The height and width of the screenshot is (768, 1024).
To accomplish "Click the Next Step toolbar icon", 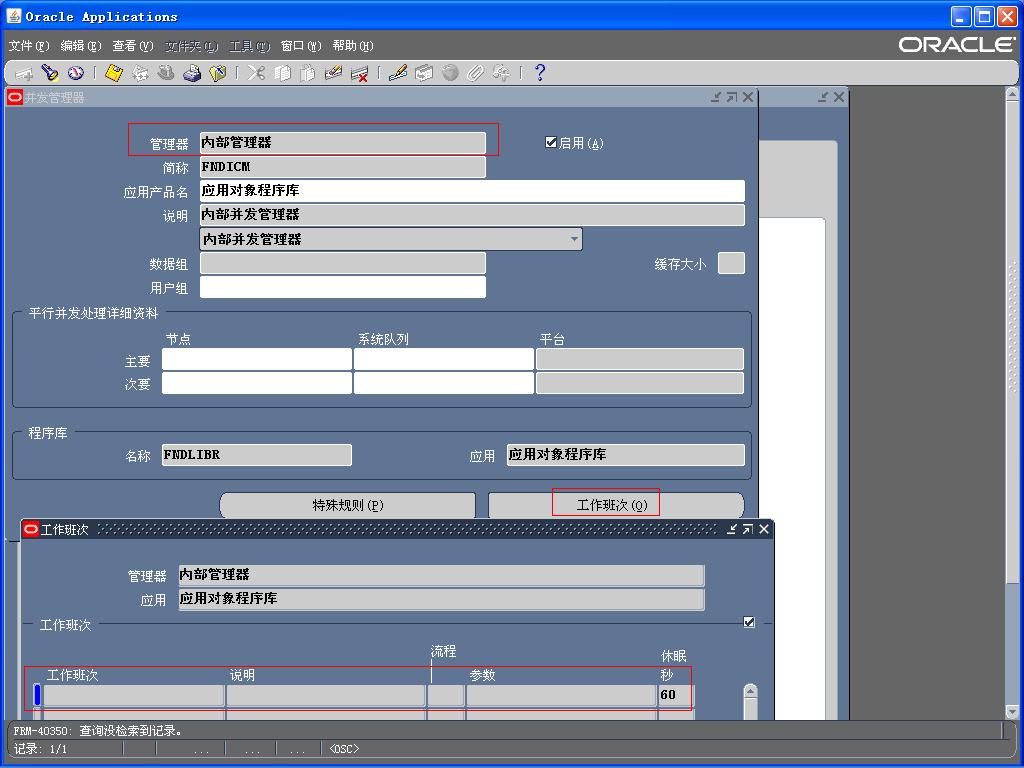I will click(x=140, y=73).
